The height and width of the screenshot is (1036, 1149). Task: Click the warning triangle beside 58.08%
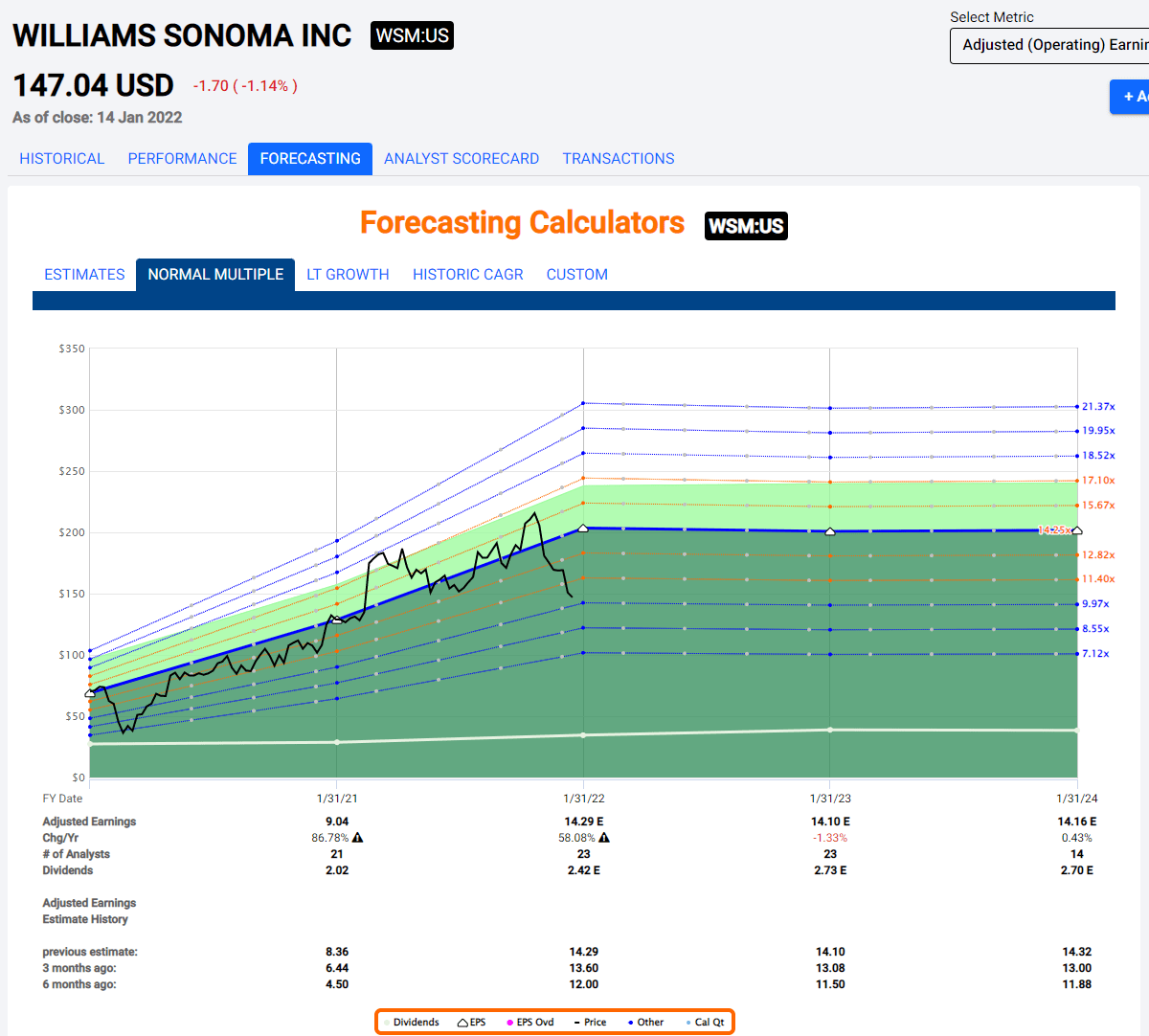(604, 838)
